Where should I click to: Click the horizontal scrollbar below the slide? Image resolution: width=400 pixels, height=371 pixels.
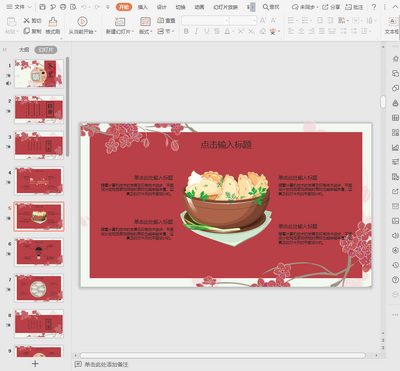pos(222,355)
